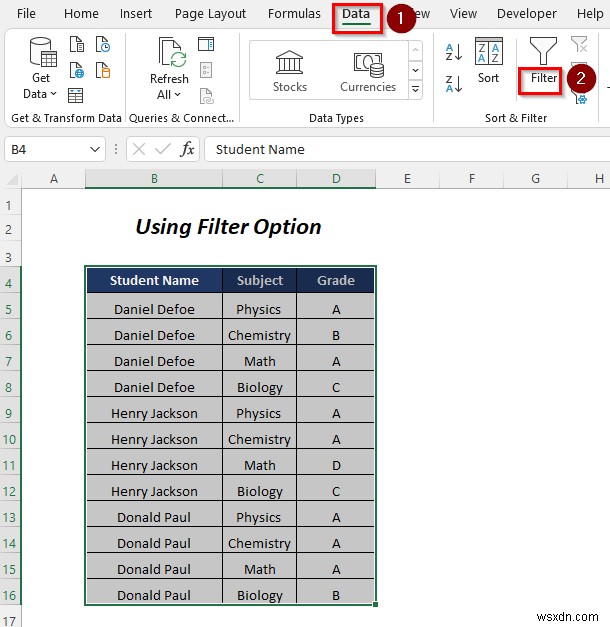Select column D header
The height and width of the screenshot is (627, 610).
(336, 179)
